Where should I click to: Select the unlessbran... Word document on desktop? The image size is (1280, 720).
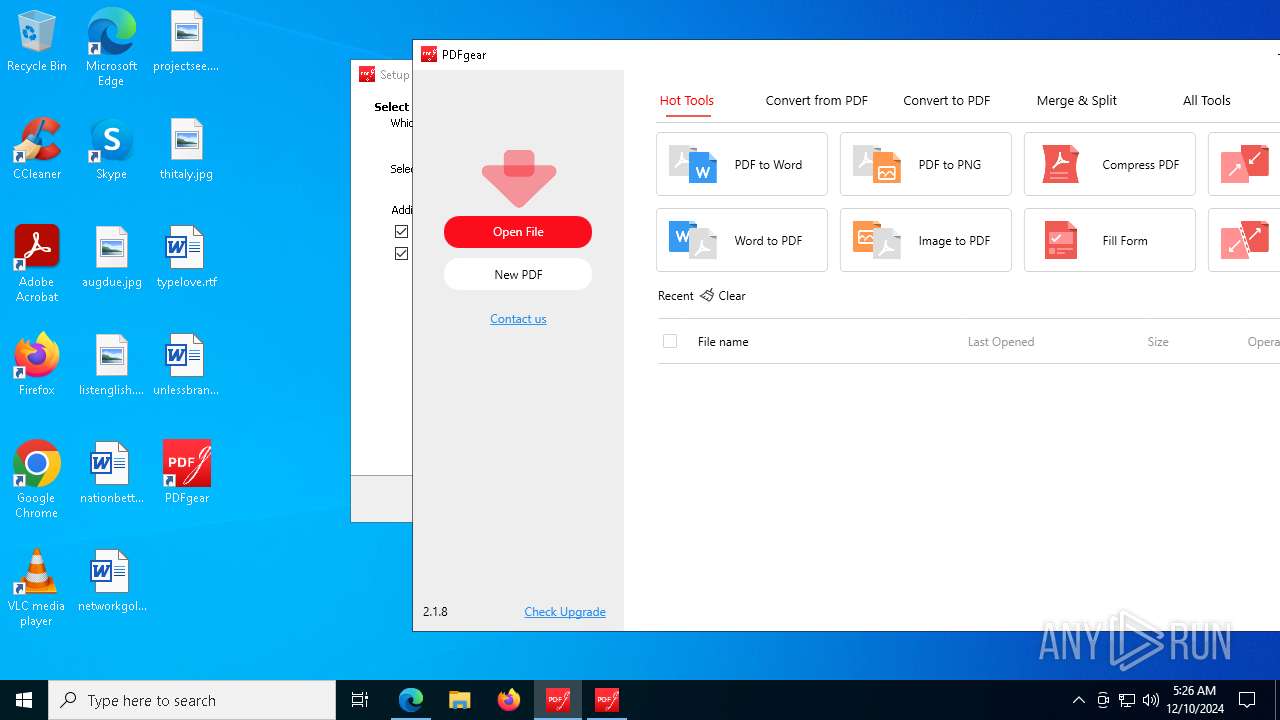click(187, 366)
